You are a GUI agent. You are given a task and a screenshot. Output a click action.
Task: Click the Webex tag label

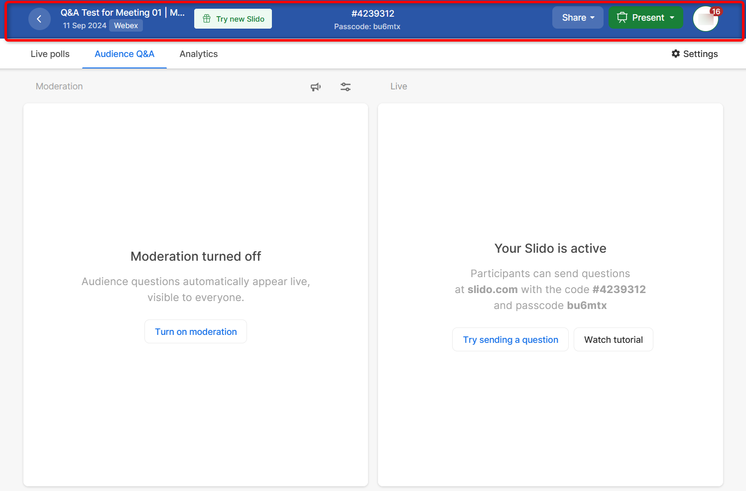[126, 26]
